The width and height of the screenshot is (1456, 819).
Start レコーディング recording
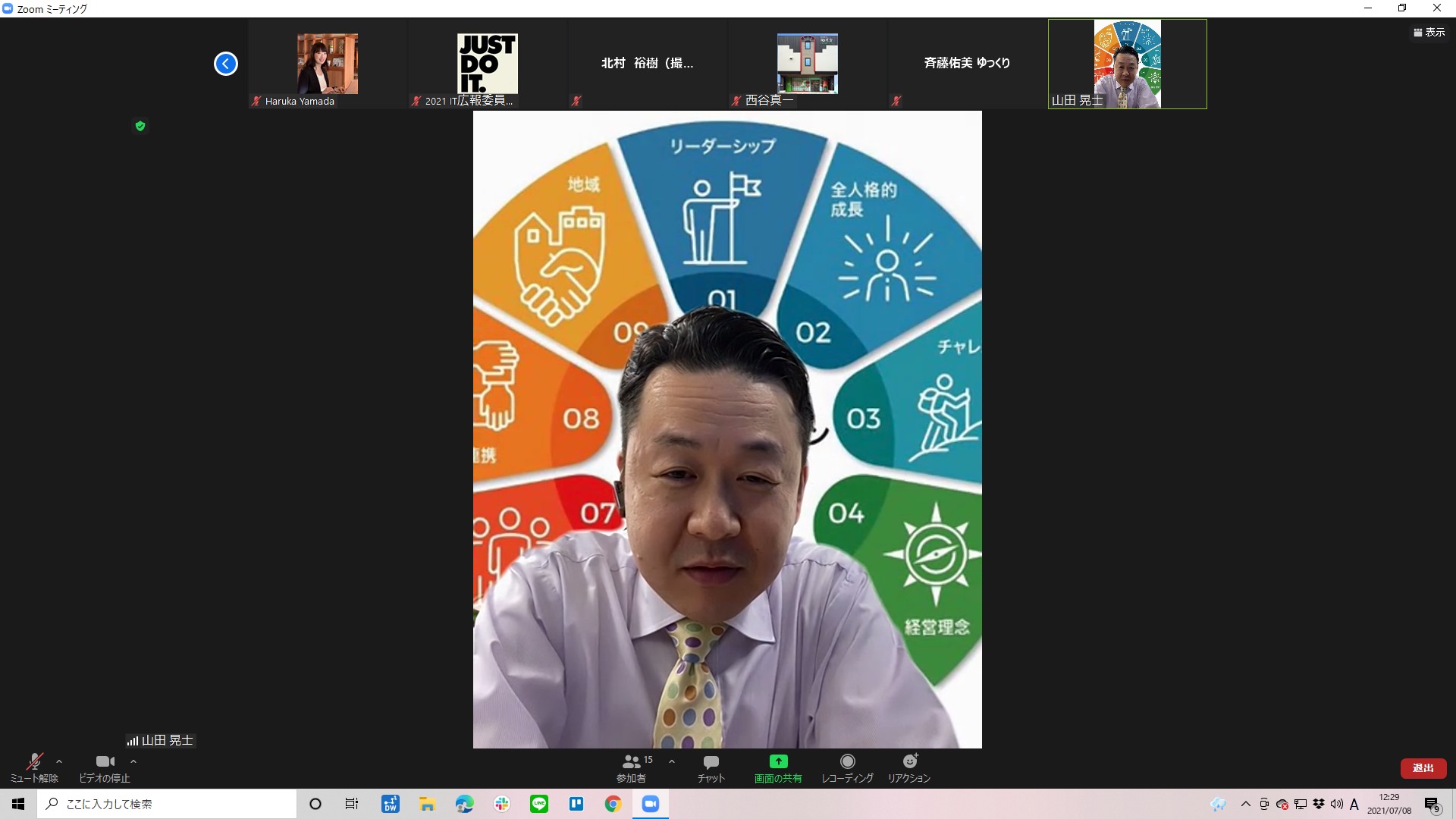coord(847,767)
